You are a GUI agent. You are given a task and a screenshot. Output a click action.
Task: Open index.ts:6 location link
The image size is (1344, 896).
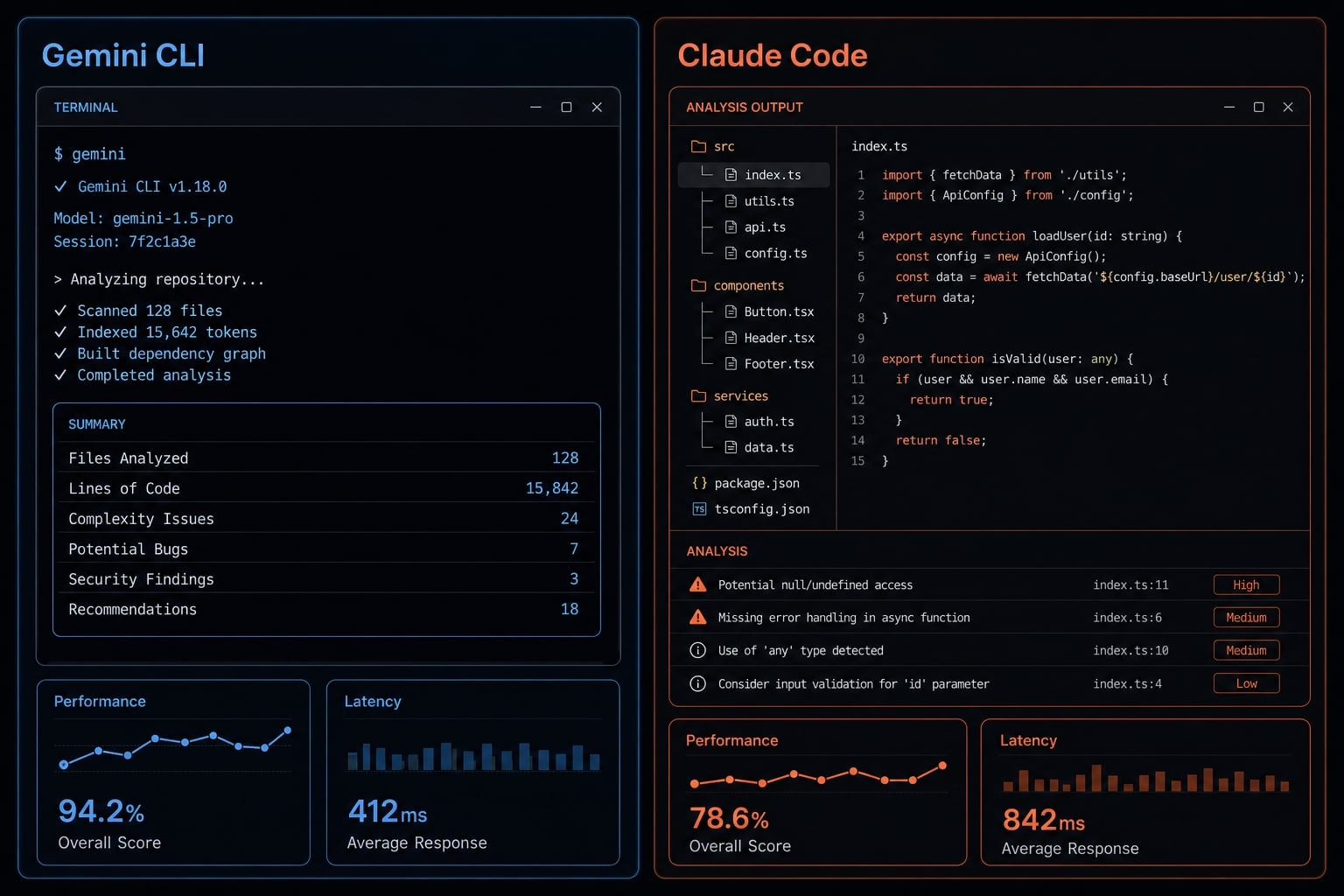(x=1127, y=617)
